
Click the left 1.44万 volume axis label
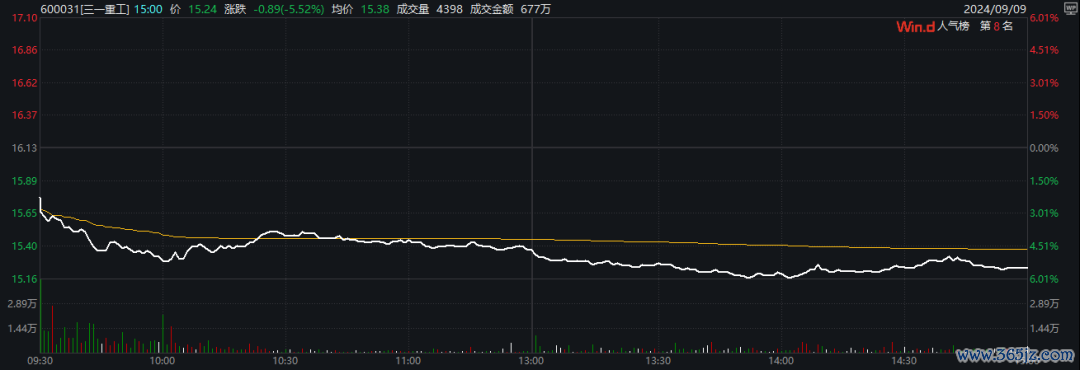(x=21, y=329)
